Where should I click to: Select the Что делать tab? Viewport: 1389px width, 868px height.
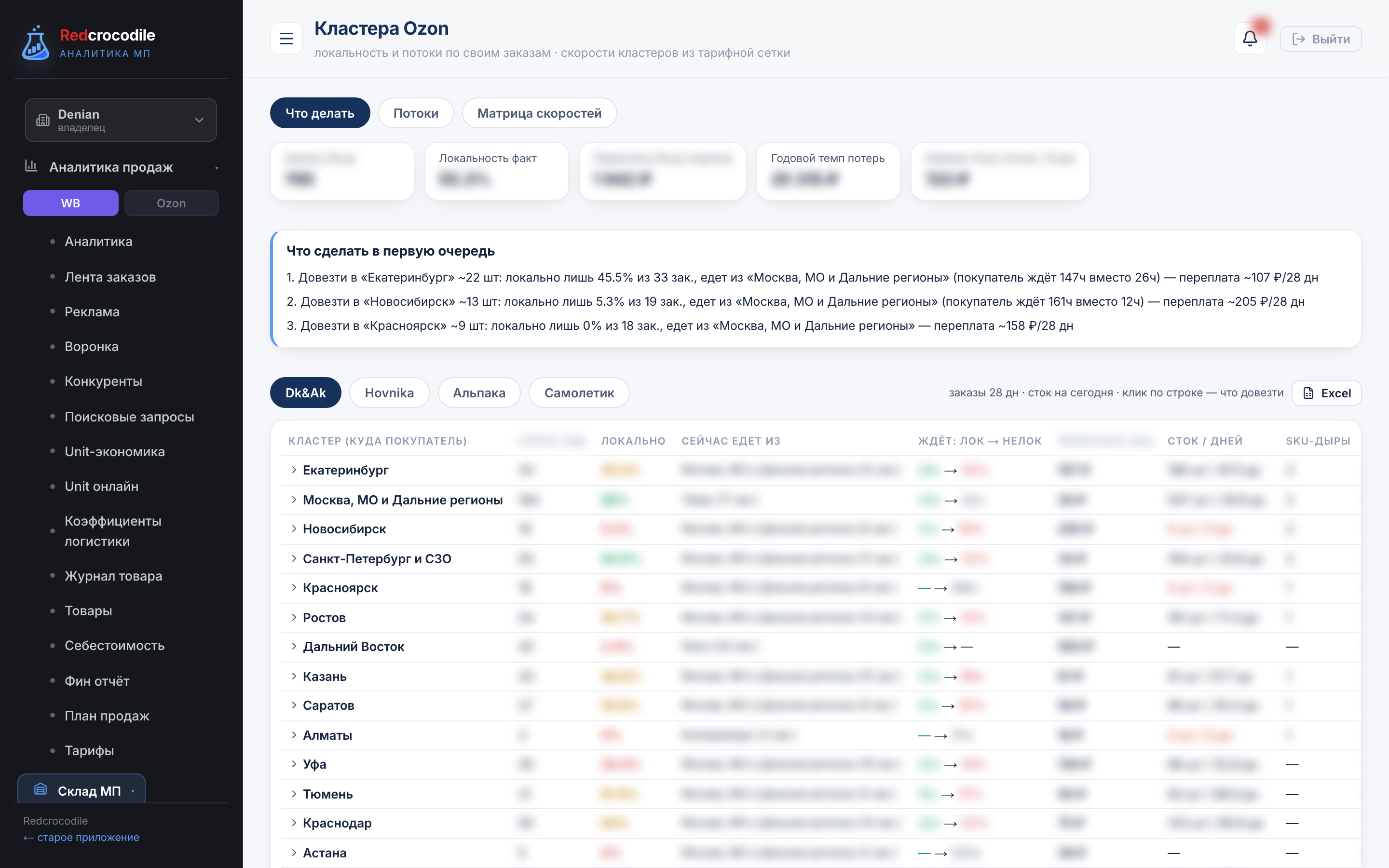pyautogui.click(x=320, y=113)
